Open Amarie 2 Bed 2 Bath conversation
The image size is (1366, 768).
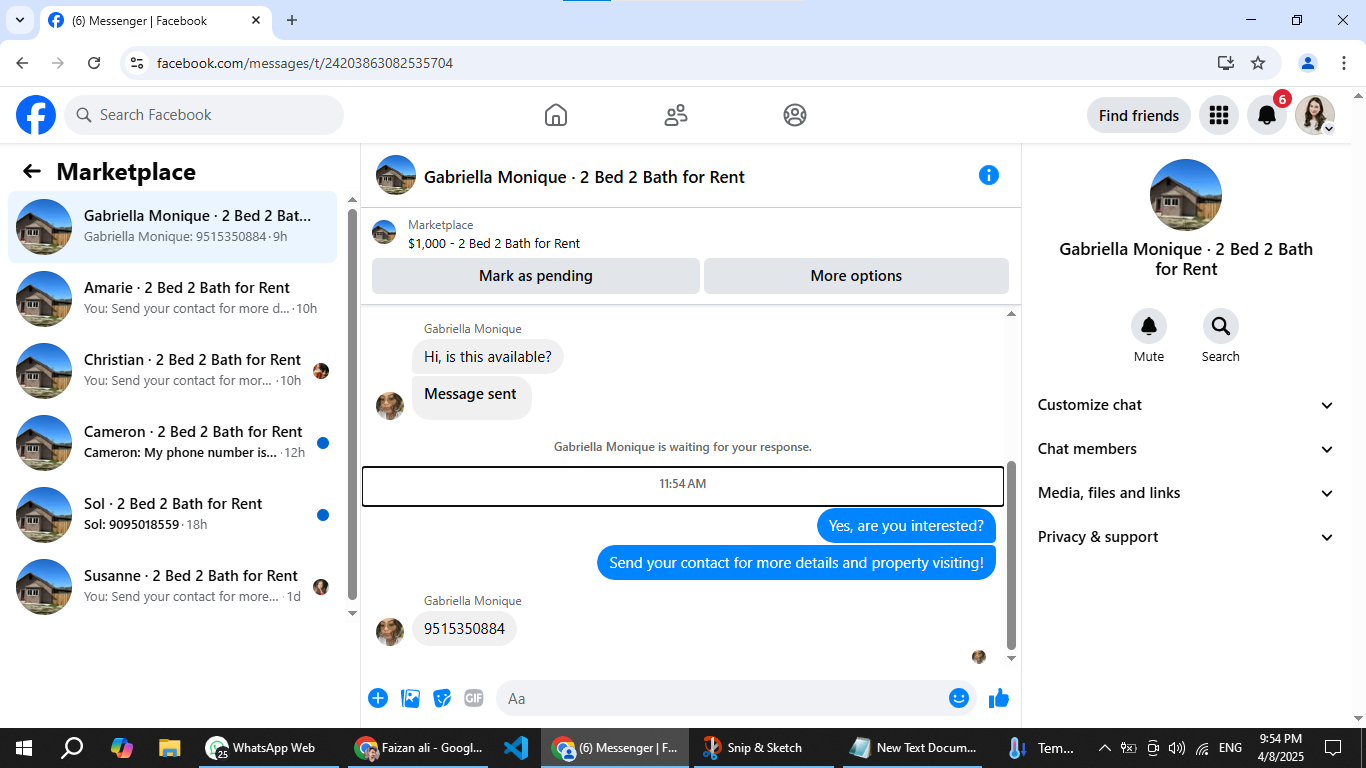173,299
